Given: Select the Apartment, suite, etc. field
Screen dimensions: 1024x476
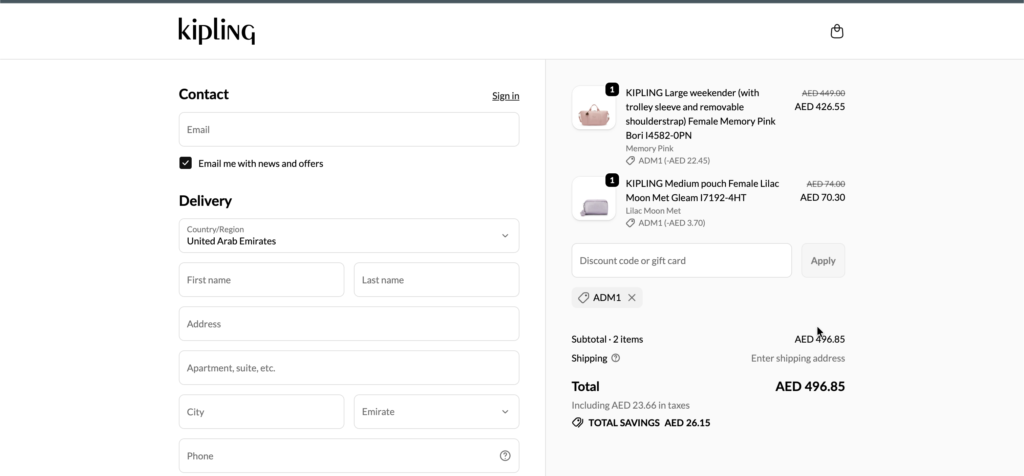Looking at the screenshot, I should (349, 368).
